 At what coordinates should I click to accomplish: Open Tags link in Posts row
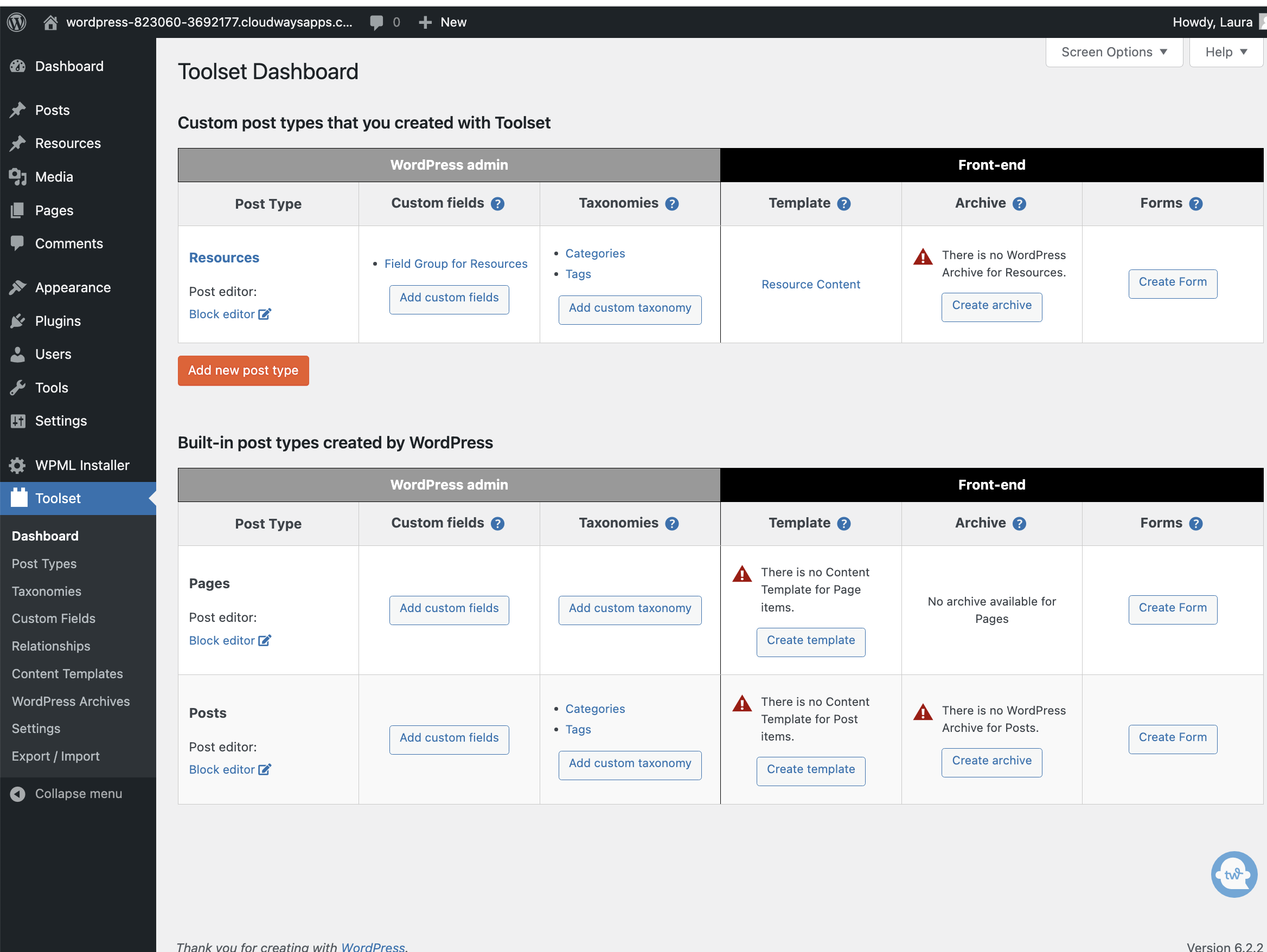tap(578, 729)
